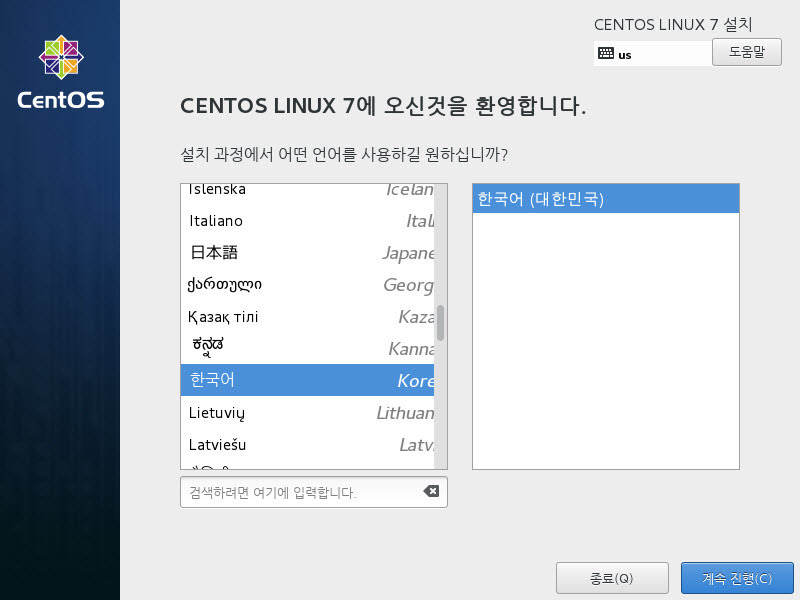Click the language list scrollbar thumb
The width and height of the screenshot is (800, 600).
(x=441, y=322)
